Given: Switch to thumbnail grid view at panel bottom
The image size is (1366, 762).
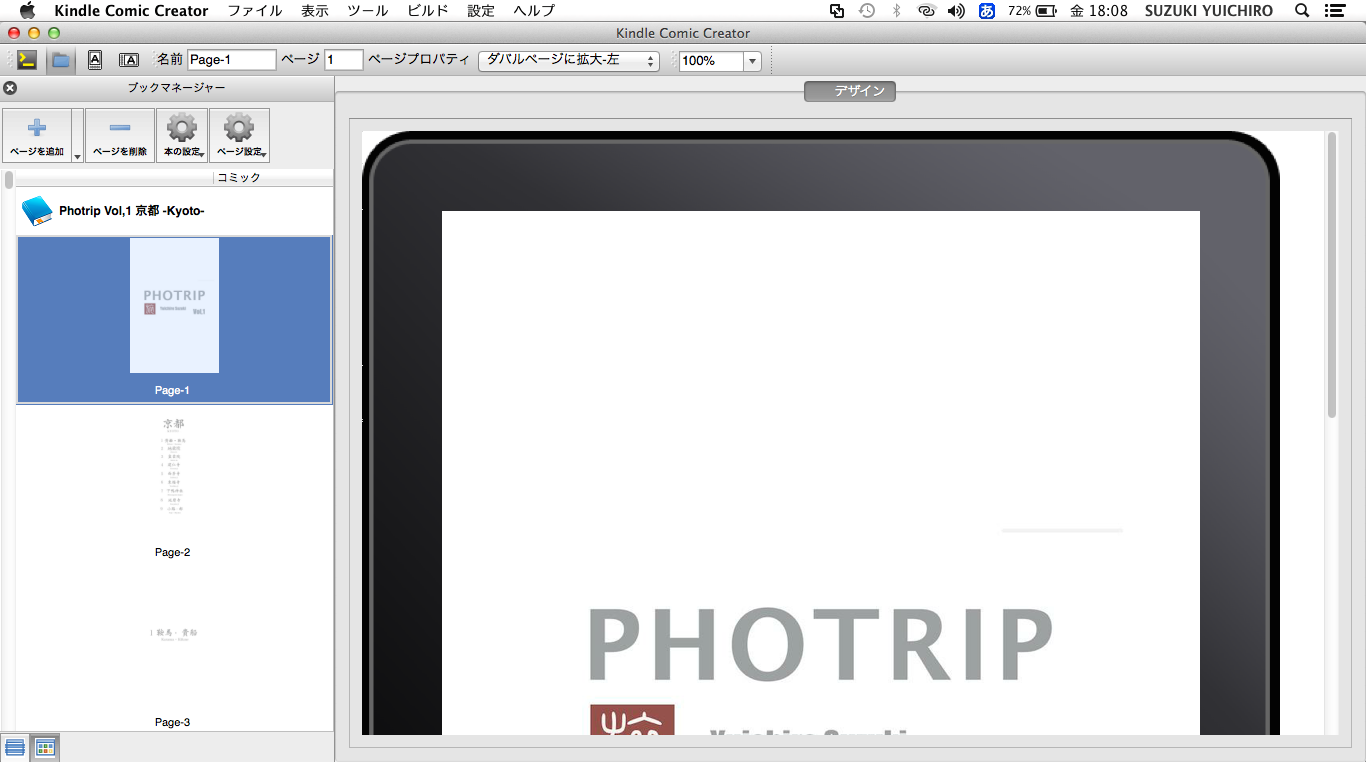Looking at the screenshot, I should coord(45,747).
